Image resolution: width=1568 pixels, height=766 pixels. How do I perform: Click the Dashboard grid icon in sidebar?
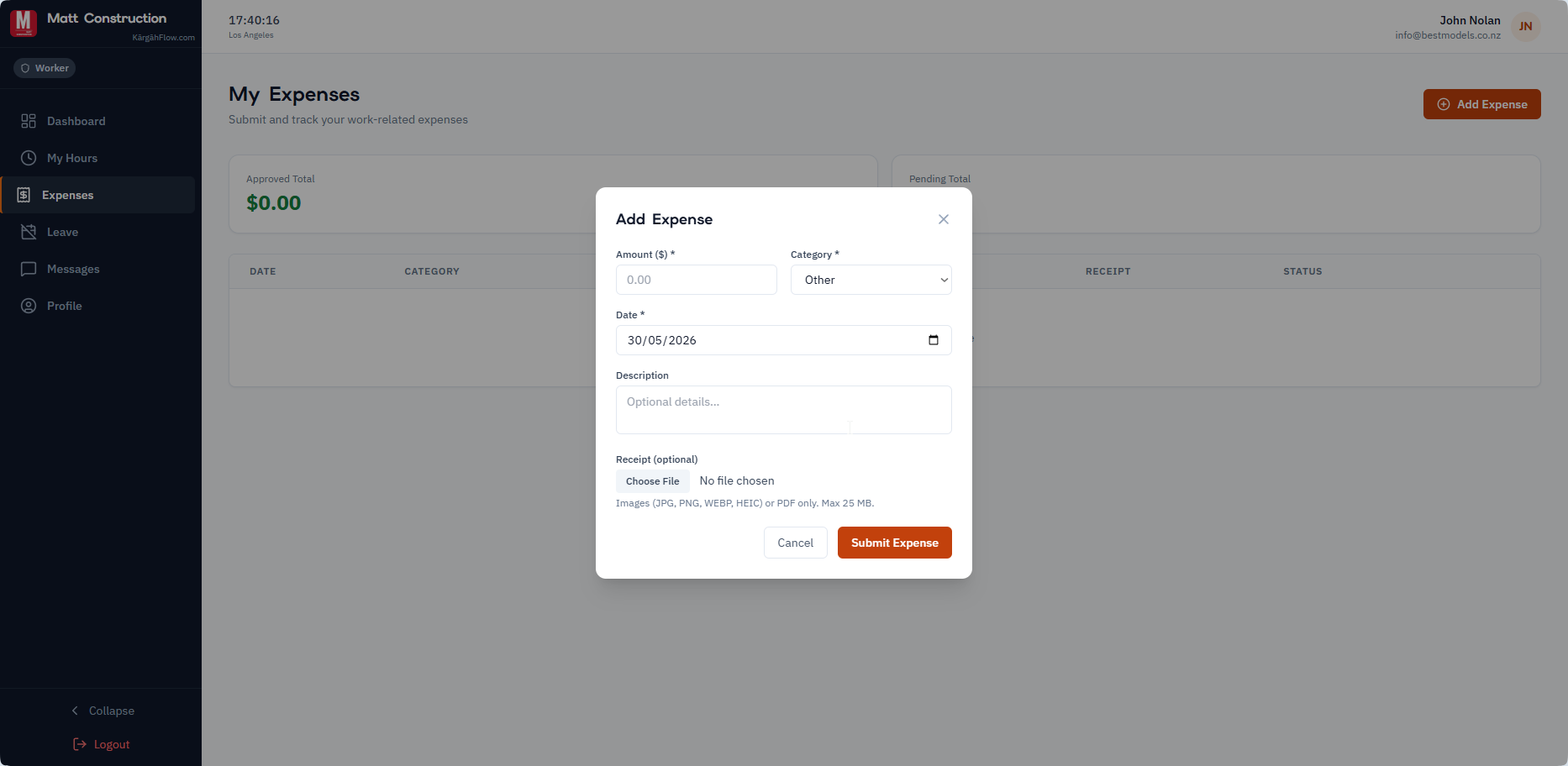tap(29, 121)
